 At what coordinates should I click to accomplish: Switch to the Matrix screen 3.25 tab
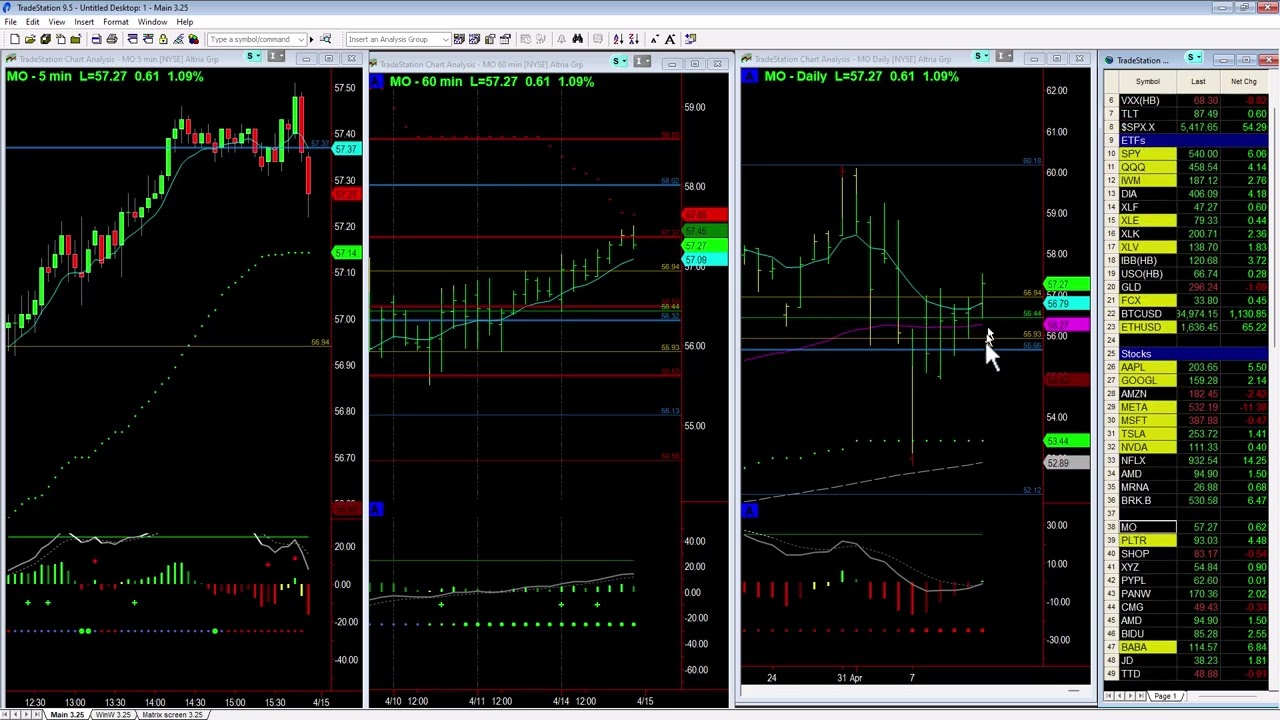172,715
